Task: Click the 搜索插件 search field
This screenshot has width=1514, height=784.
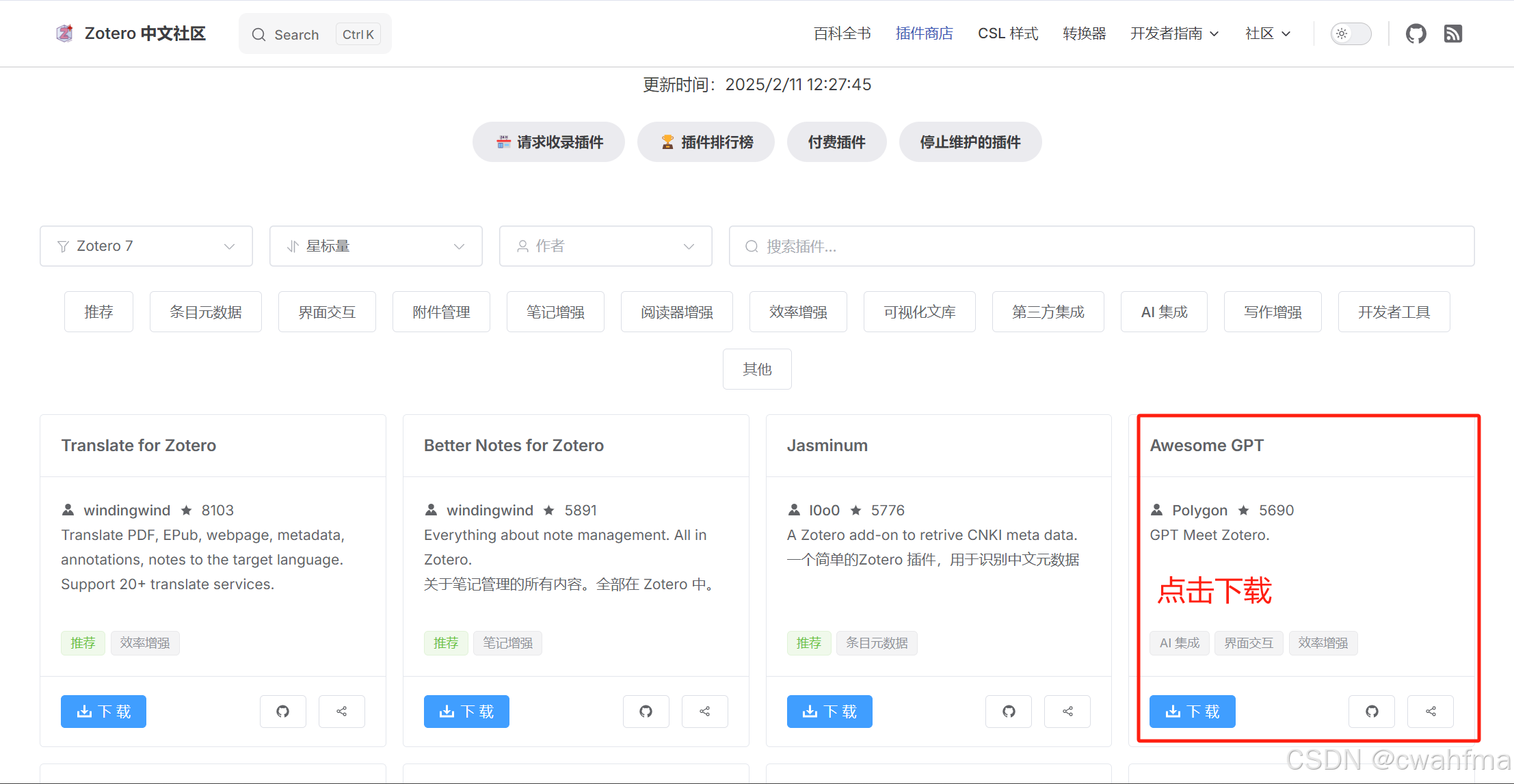Action: click(x=1101, y=246)
